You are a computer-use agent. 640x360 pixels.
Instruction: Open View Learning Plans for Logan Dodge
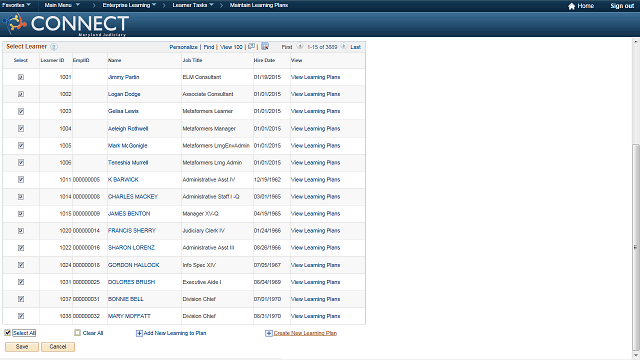point(316,94)
